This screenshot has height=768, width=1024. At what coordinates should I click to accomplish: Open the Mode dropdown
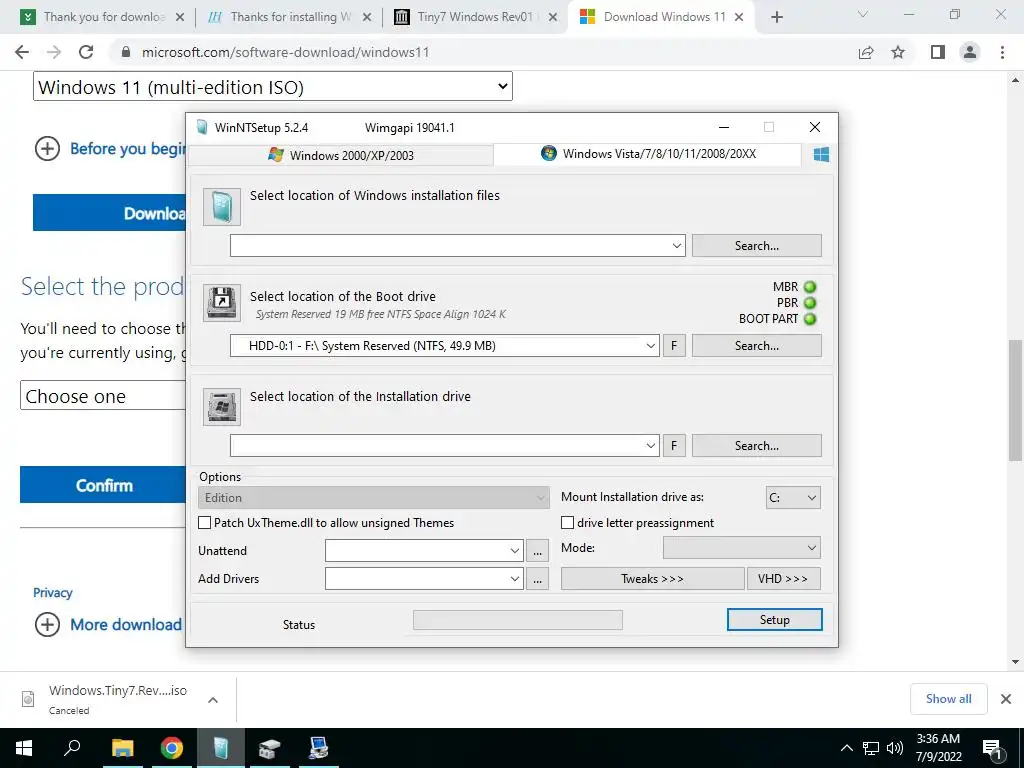(741, 548)
